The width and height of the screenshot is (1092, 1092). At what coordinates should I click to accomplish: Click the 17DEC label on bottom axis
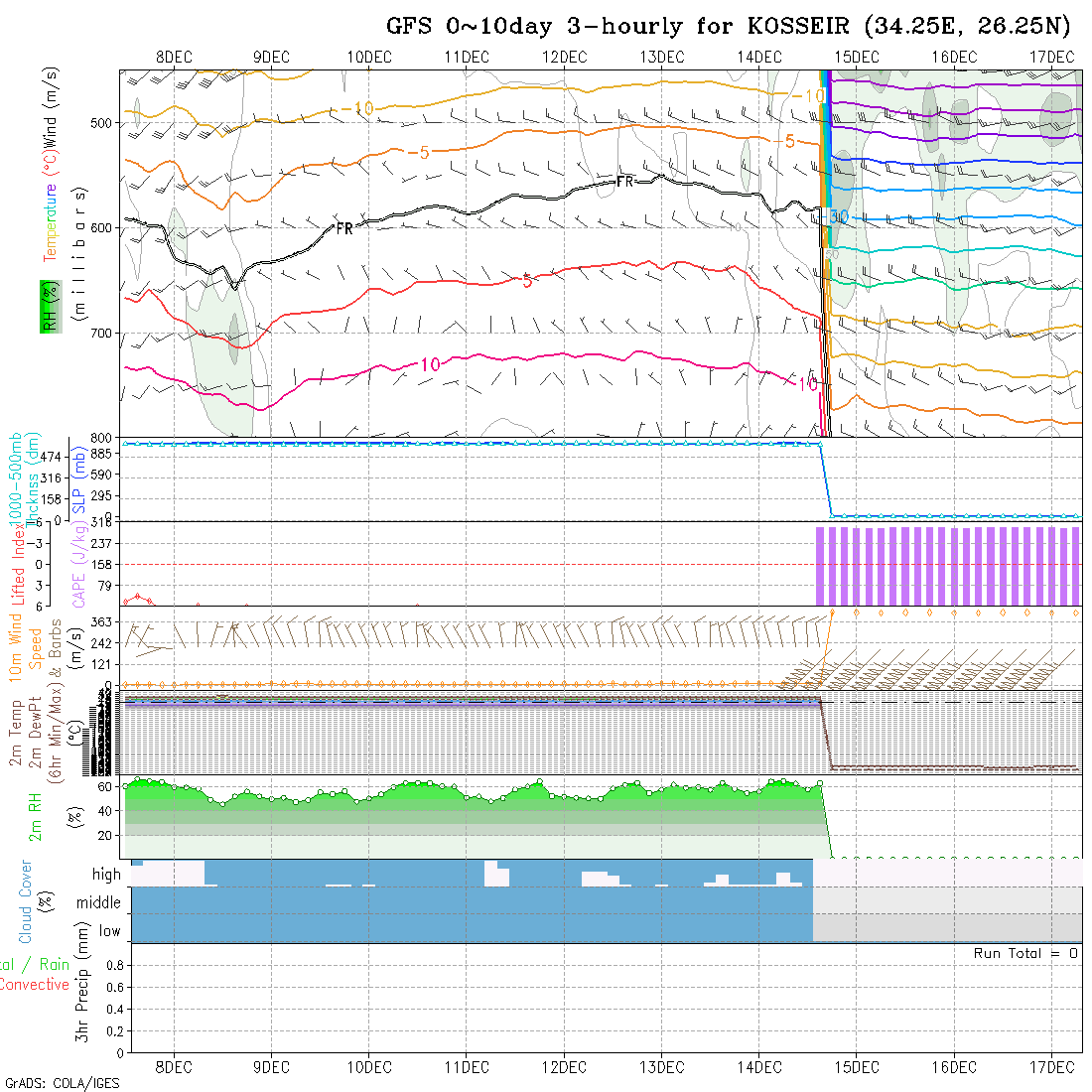pos(1050,1067)
